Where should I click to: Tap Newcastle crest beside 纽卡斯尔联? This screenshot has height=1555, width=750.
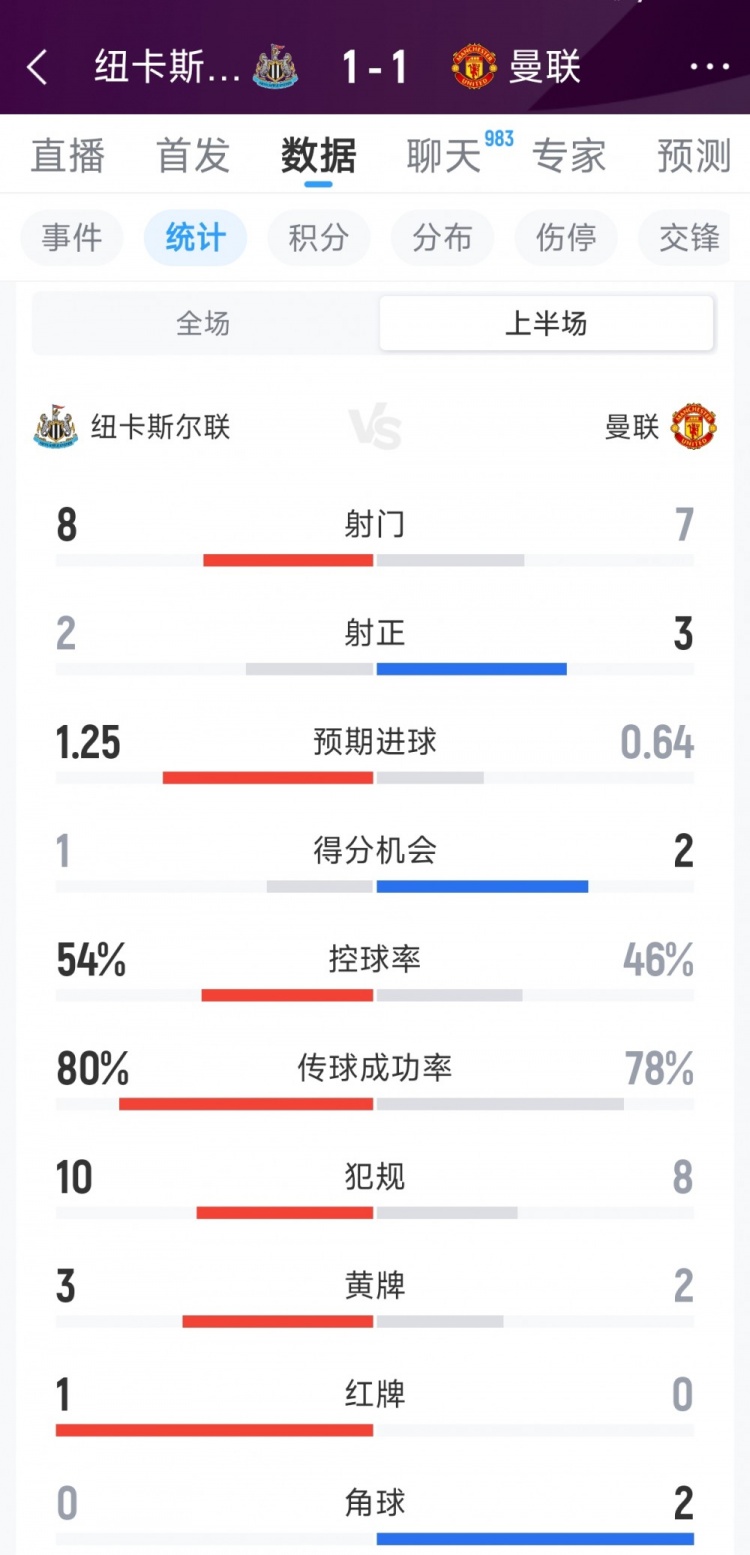[x=55, y=427]
